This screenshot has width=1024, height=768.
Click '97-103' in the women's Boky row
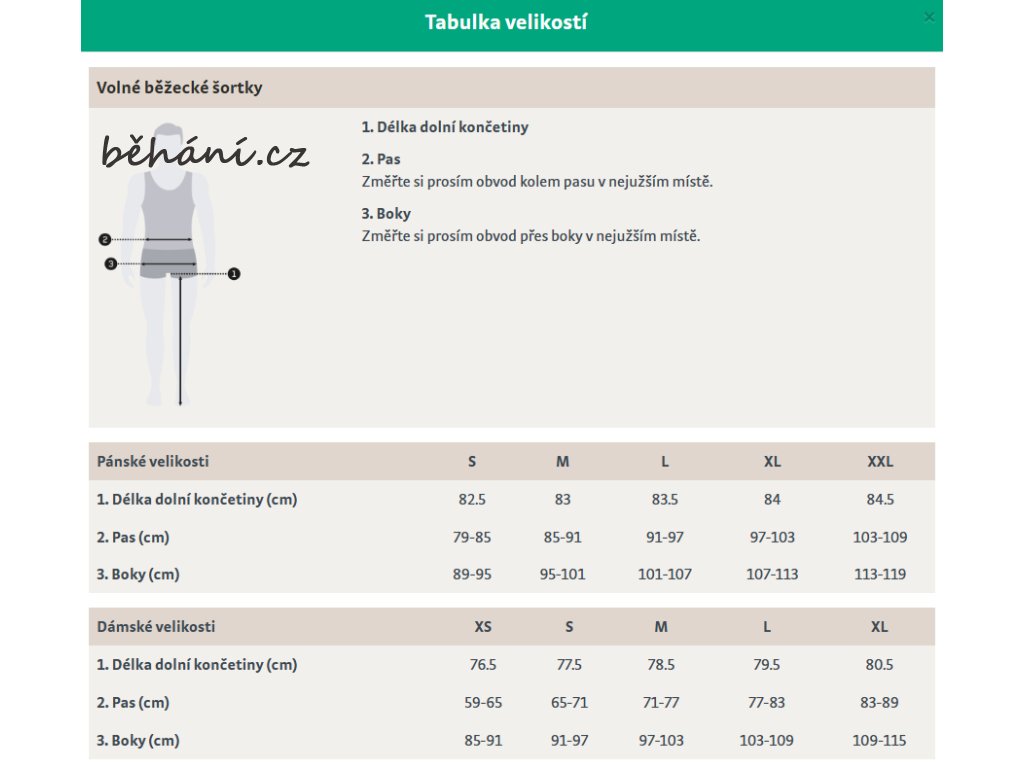click(661, 741)
